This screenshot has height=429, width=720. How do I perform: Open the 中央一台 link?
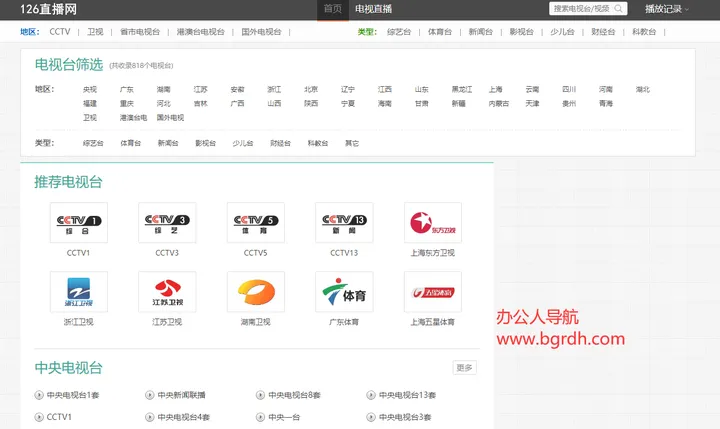(x=284, y=417)
